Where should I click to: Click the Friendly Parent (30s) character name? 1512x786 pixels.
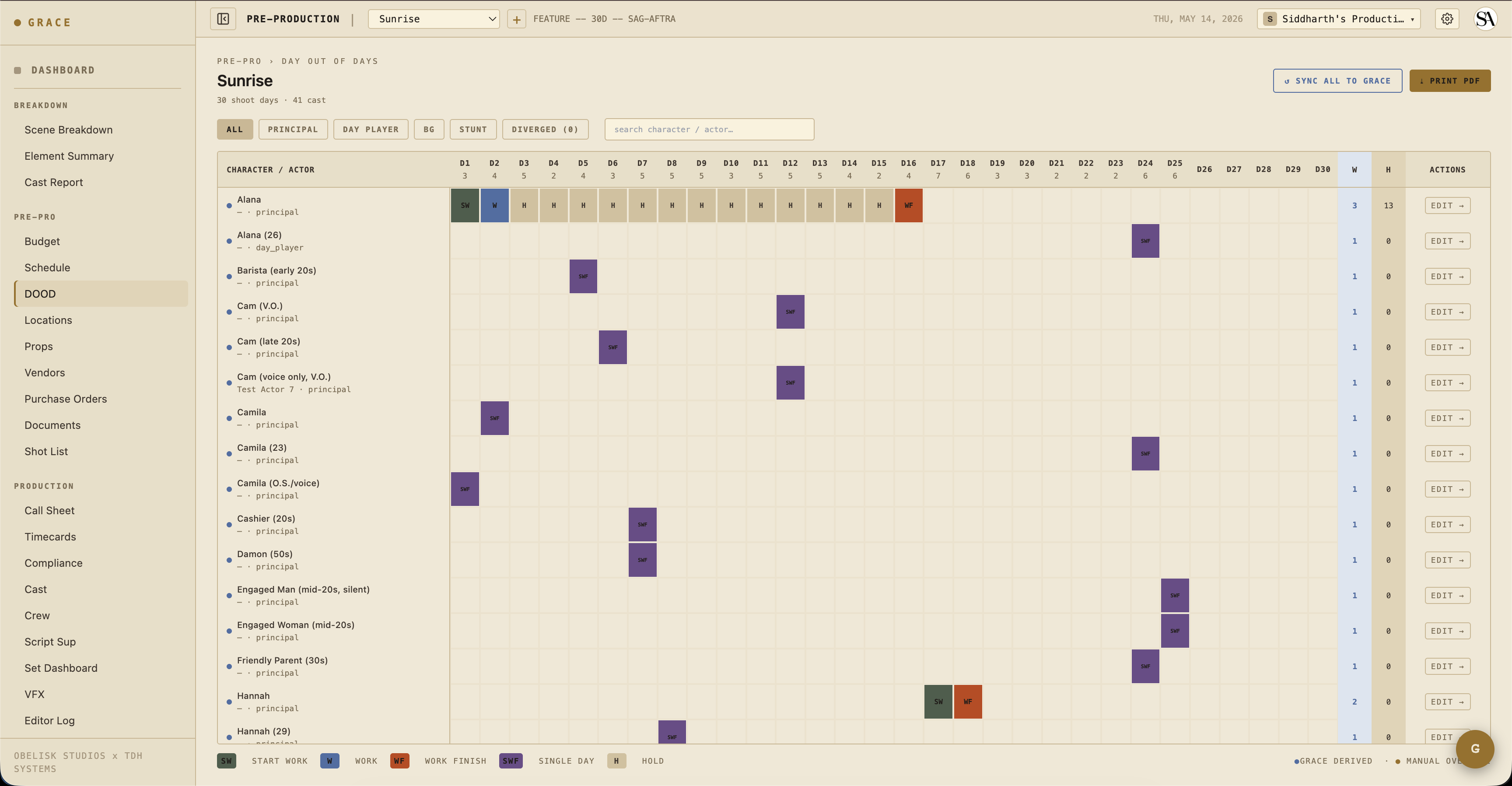[282, 660]
